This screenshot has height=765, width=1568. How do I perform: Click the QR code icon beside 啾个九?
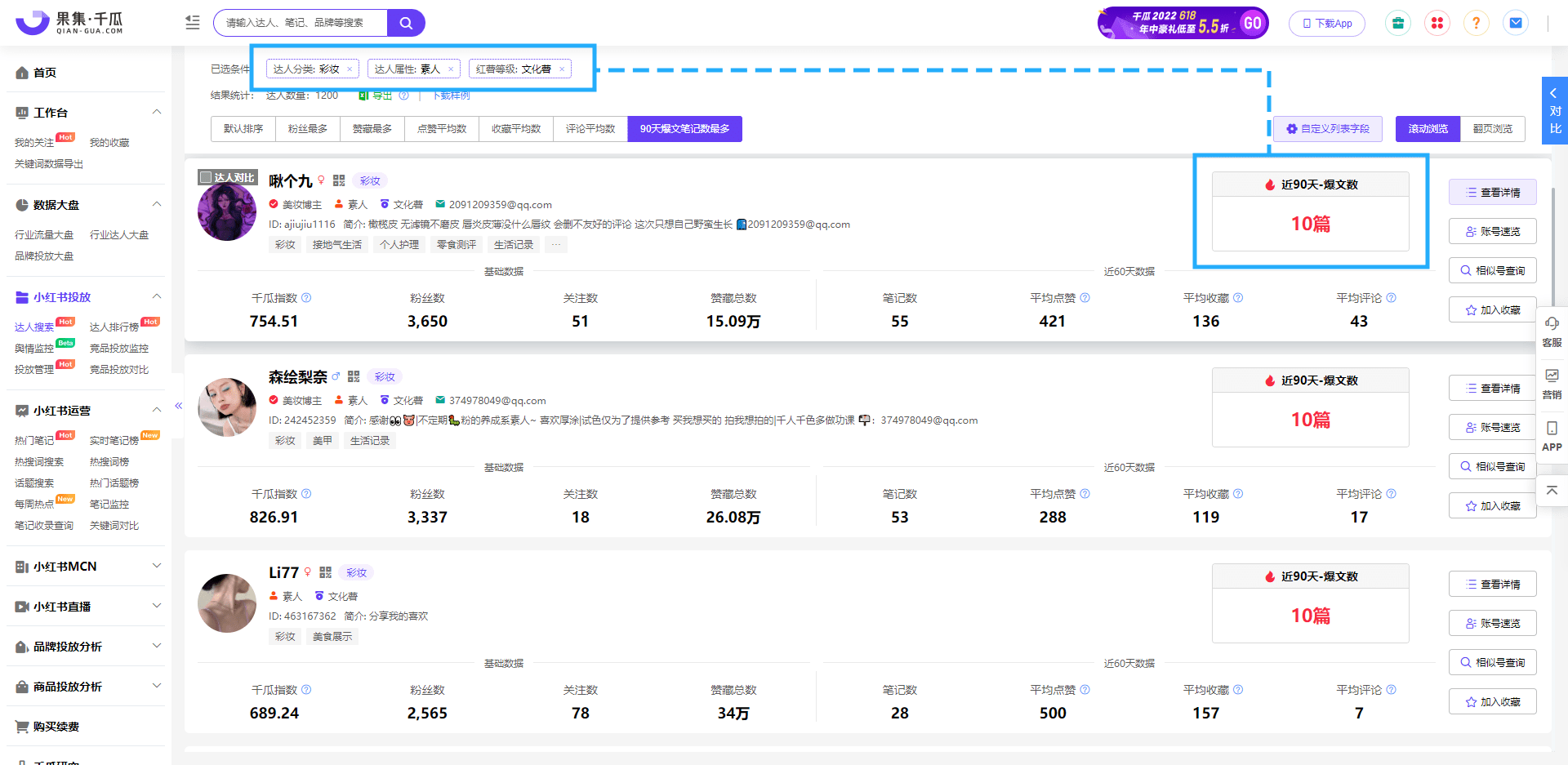click(x=339, y=180)
